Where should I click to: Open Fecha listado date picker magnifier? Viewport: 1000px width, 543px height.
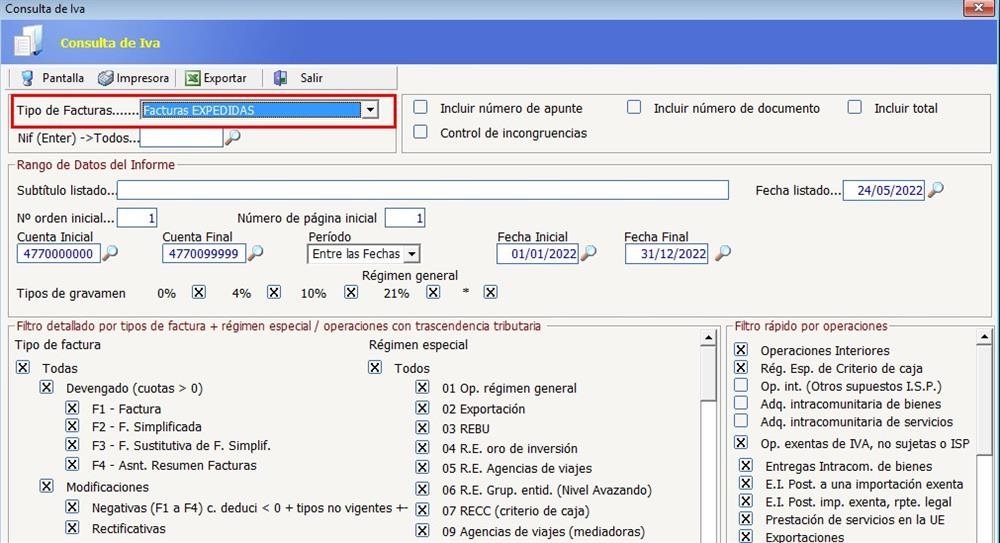936,190
